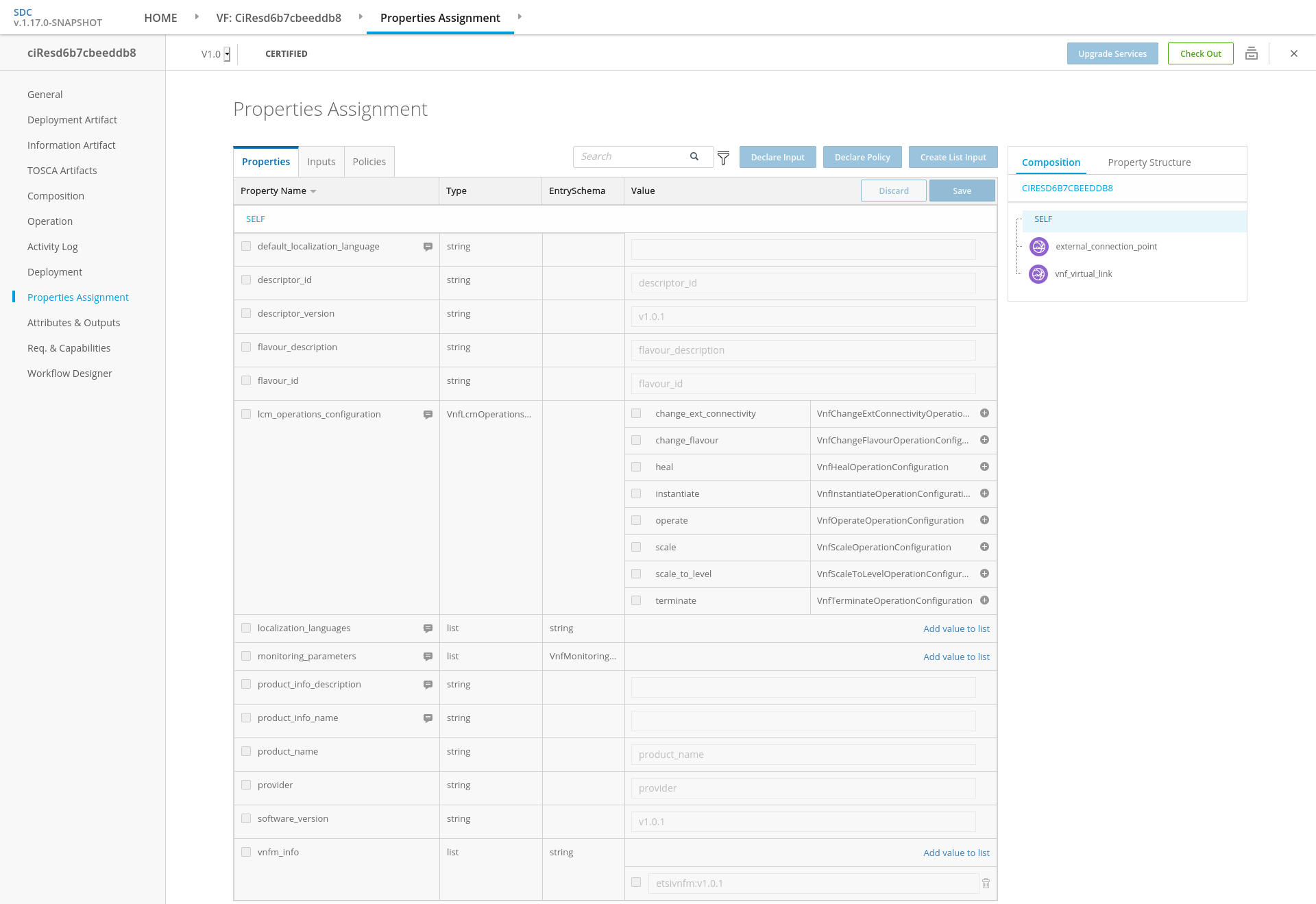
Task: Show description of product_info_description
Action: click(428, 685)
